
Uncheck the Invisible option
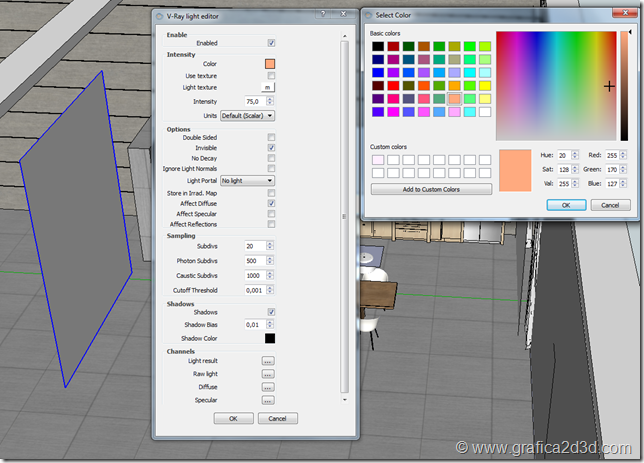(271, 147)
